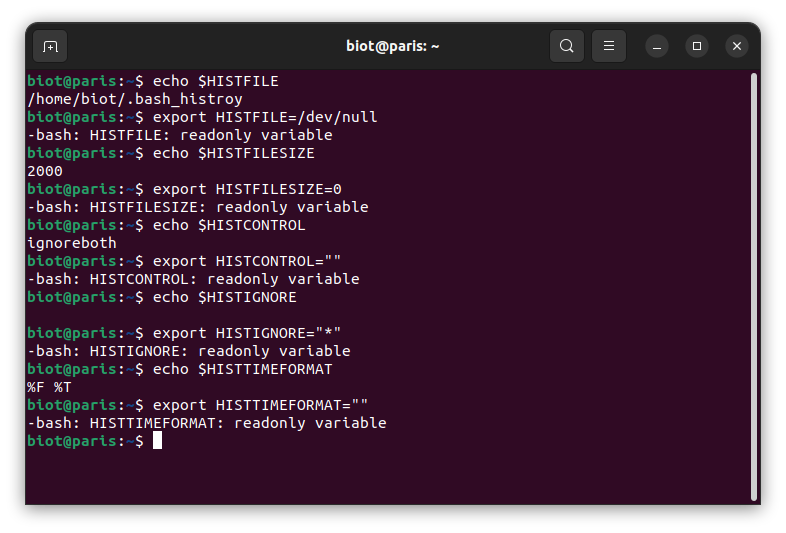The image size is (786, 533).
Task: Close the terminal window
Action: [737, 46]
